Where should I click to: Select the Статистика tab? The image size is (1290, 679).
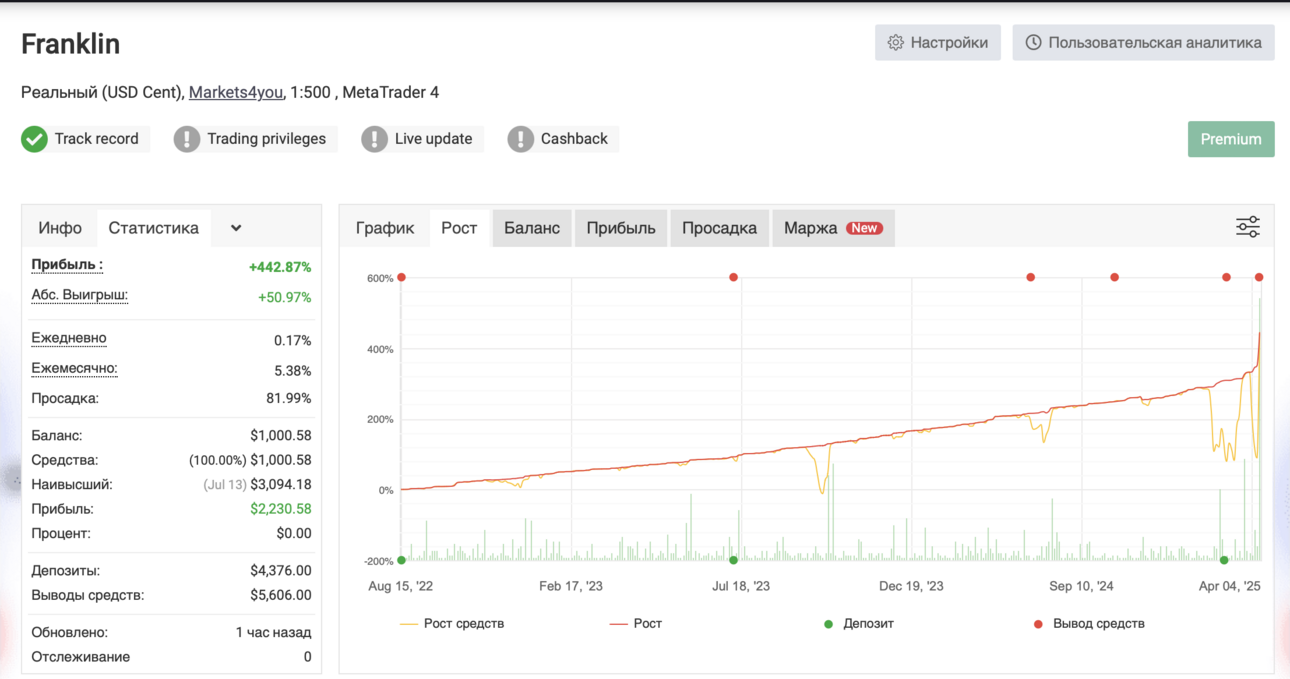153,228
